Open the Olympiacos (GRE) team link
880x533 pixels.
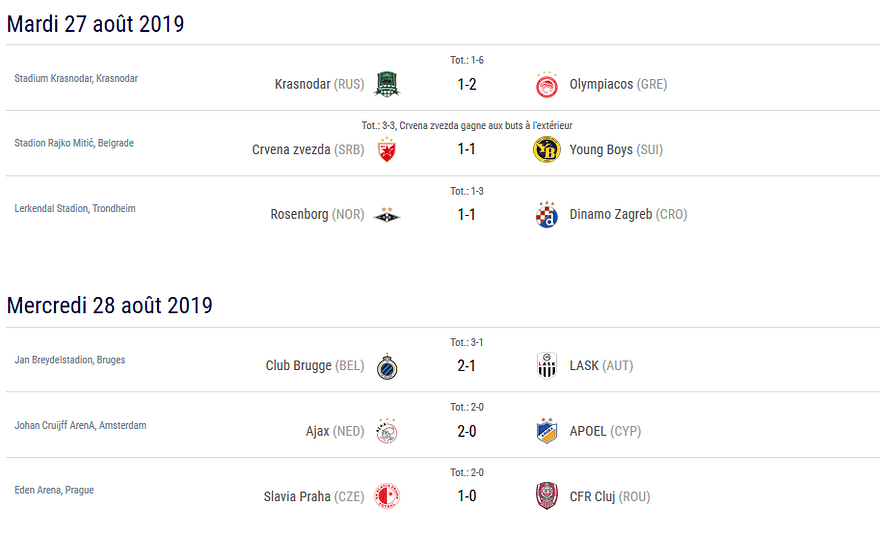coord(618,84)
